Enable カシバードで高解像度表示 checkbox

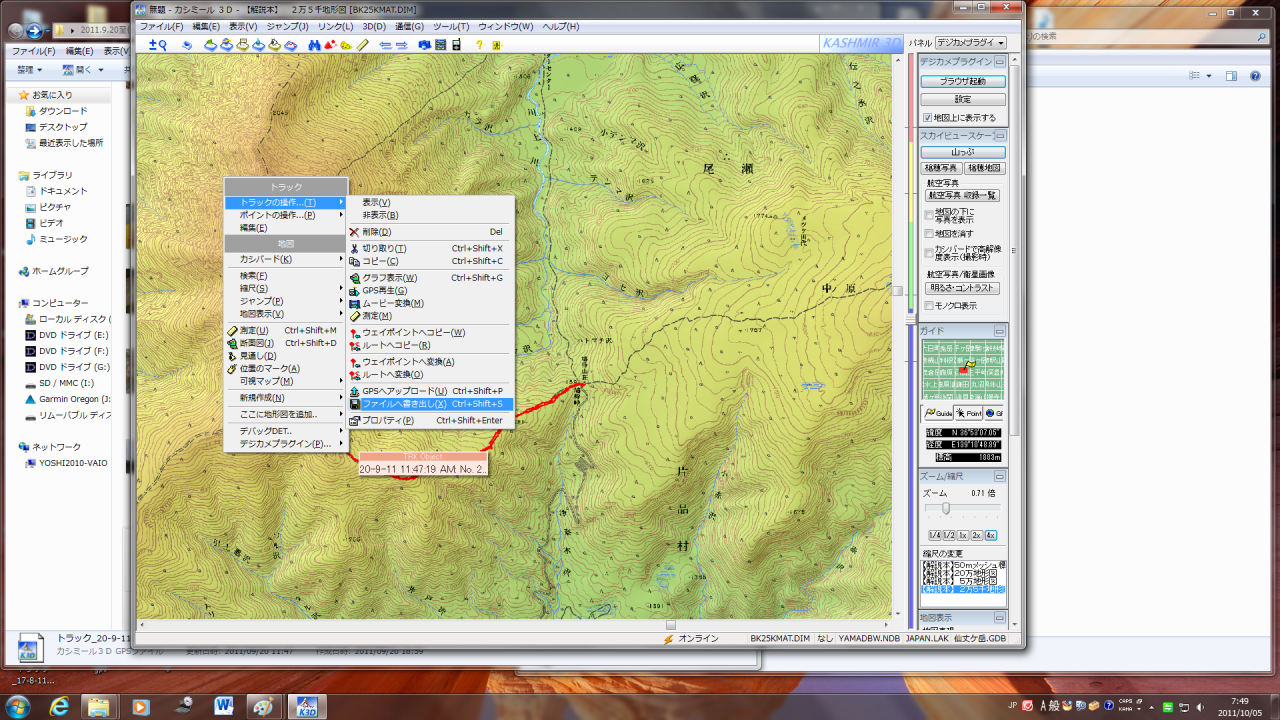pyautogui.click(x=929, y=252)
